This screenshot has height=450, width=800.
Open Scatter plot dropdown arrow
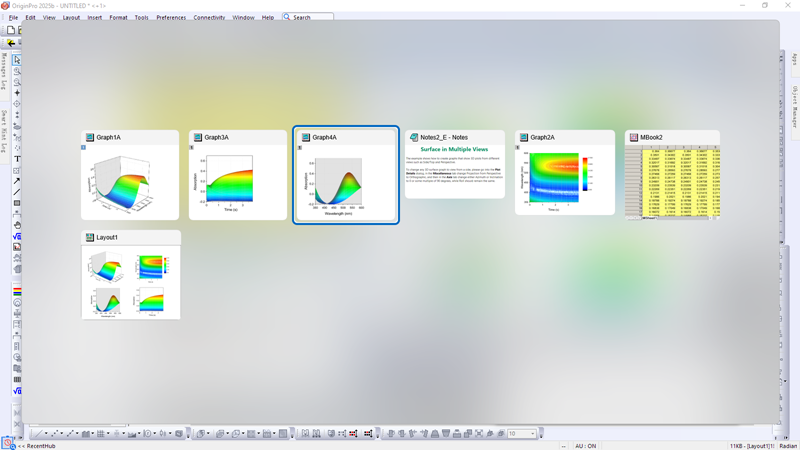pos(62,434)
